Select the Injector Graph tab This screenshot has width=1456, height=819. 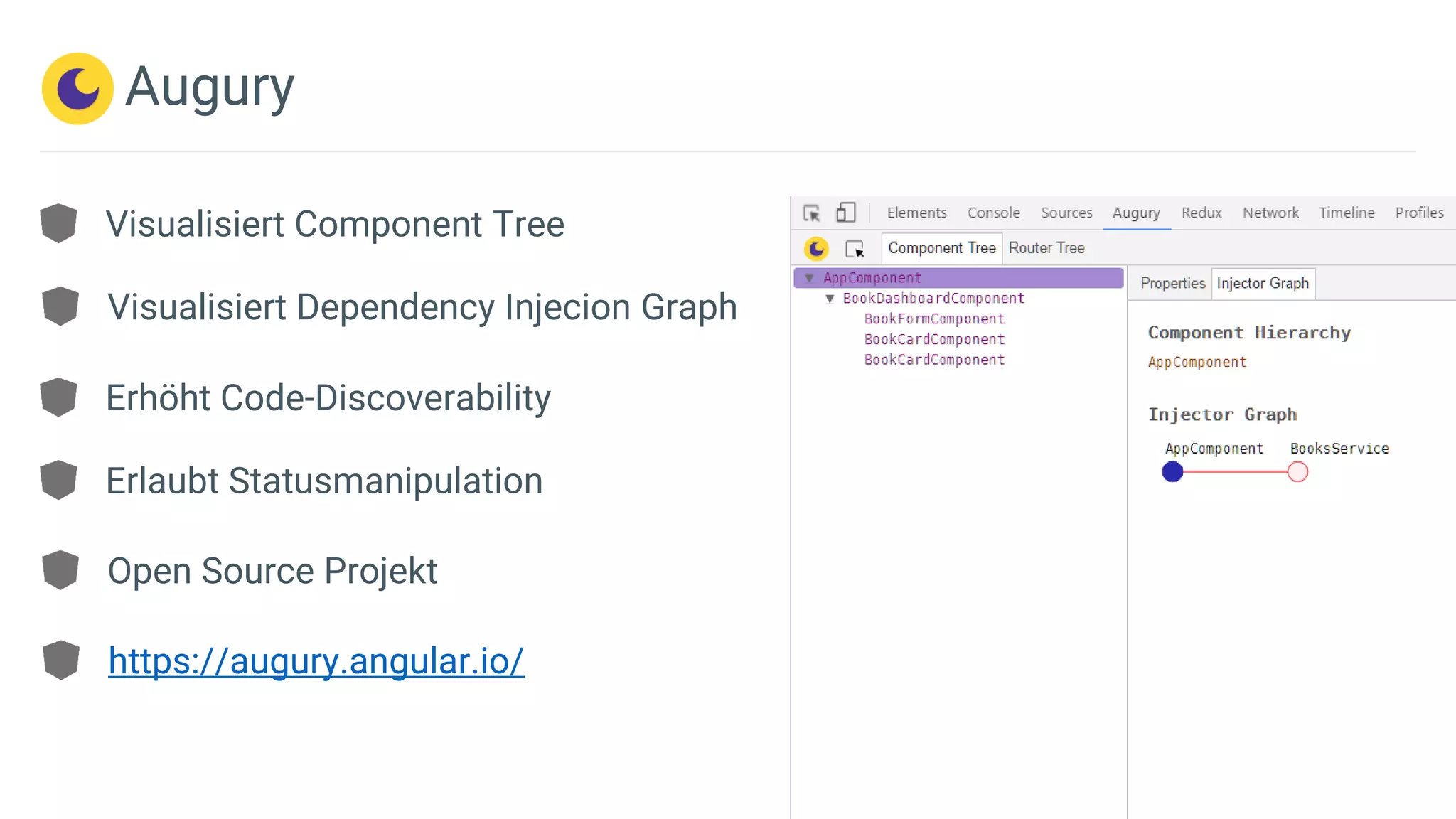click(1263, 283)
